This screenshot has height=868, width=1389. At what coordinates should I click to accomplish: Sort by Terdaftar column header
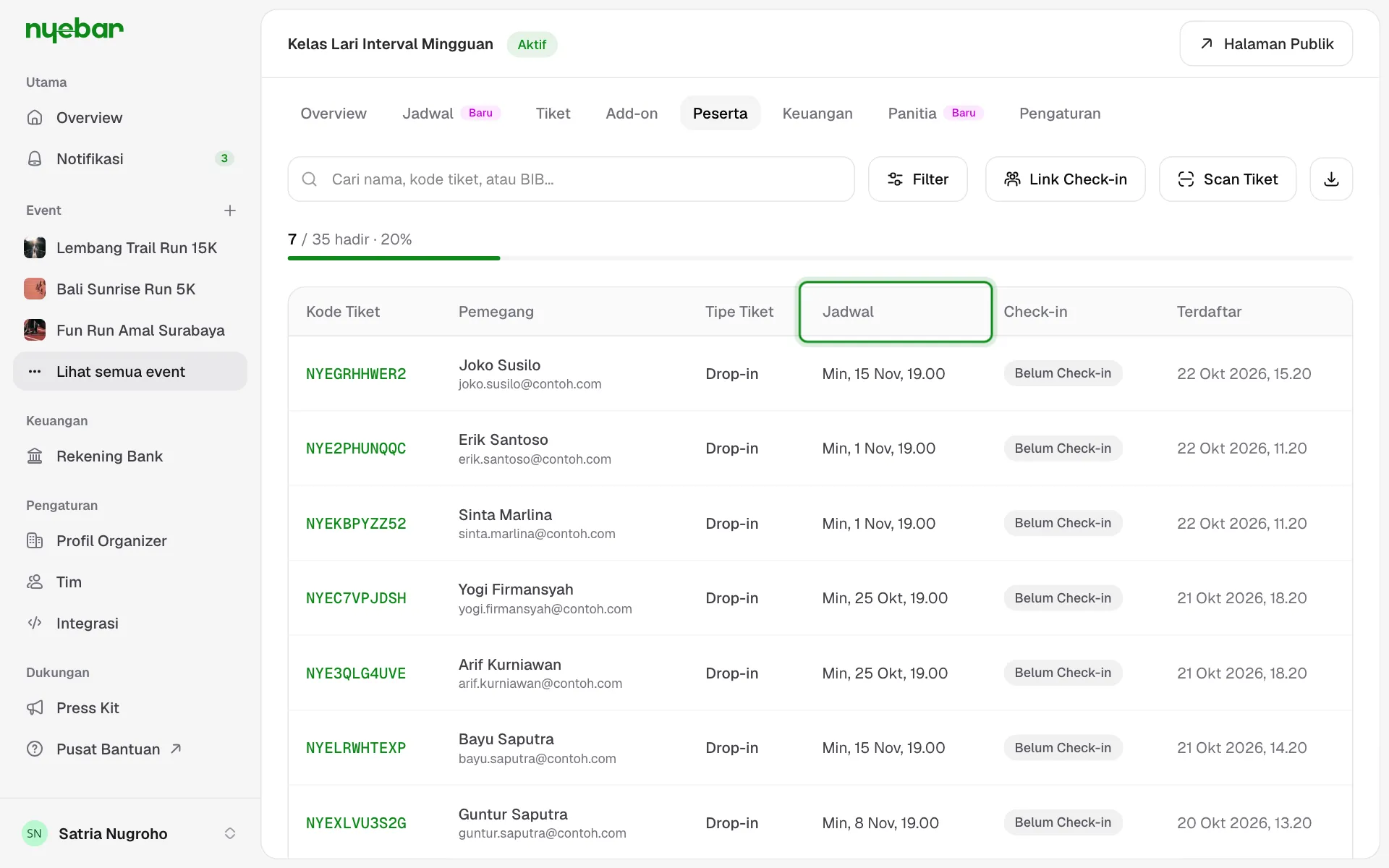(x=1209, y=312)
